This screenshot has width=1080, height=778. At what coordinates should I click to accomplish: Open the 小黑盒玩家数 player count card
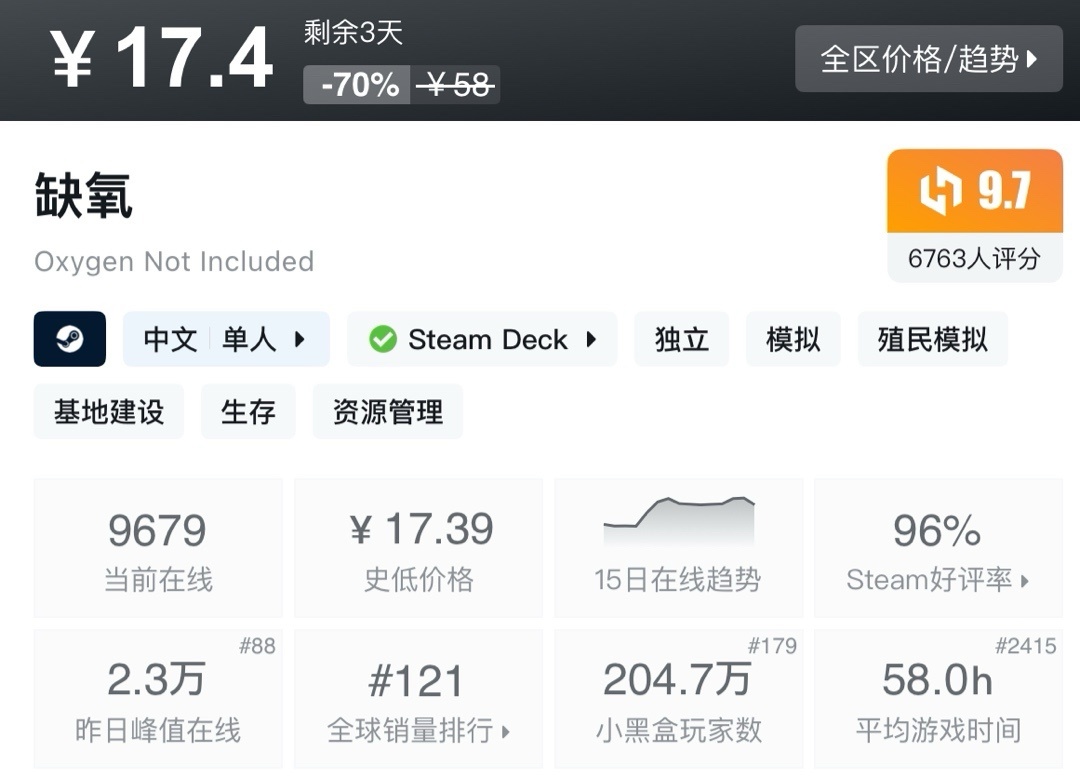pos(678,698)
